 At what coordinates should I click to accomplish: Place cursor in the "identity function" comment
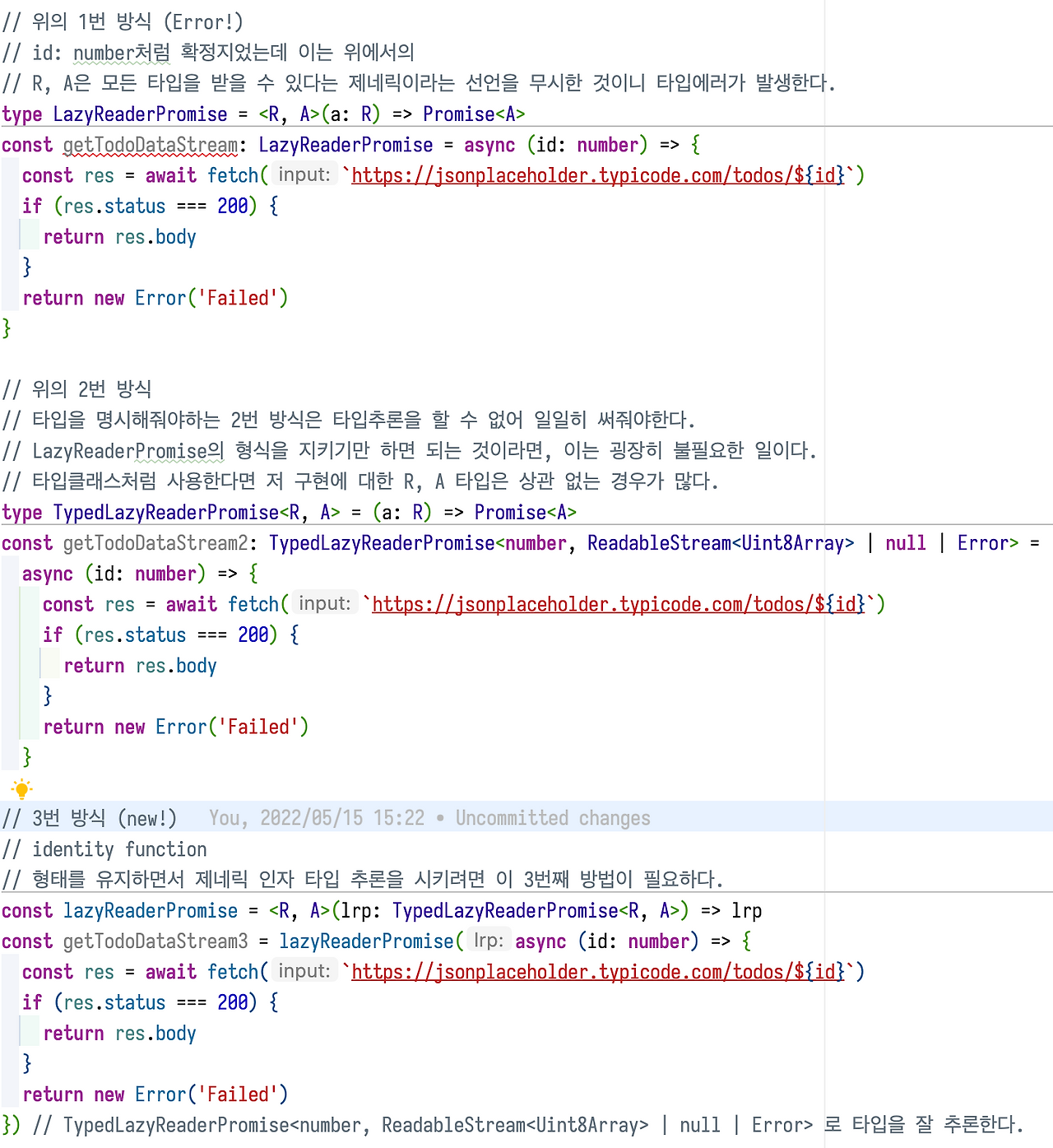click(x=119, y=849)
